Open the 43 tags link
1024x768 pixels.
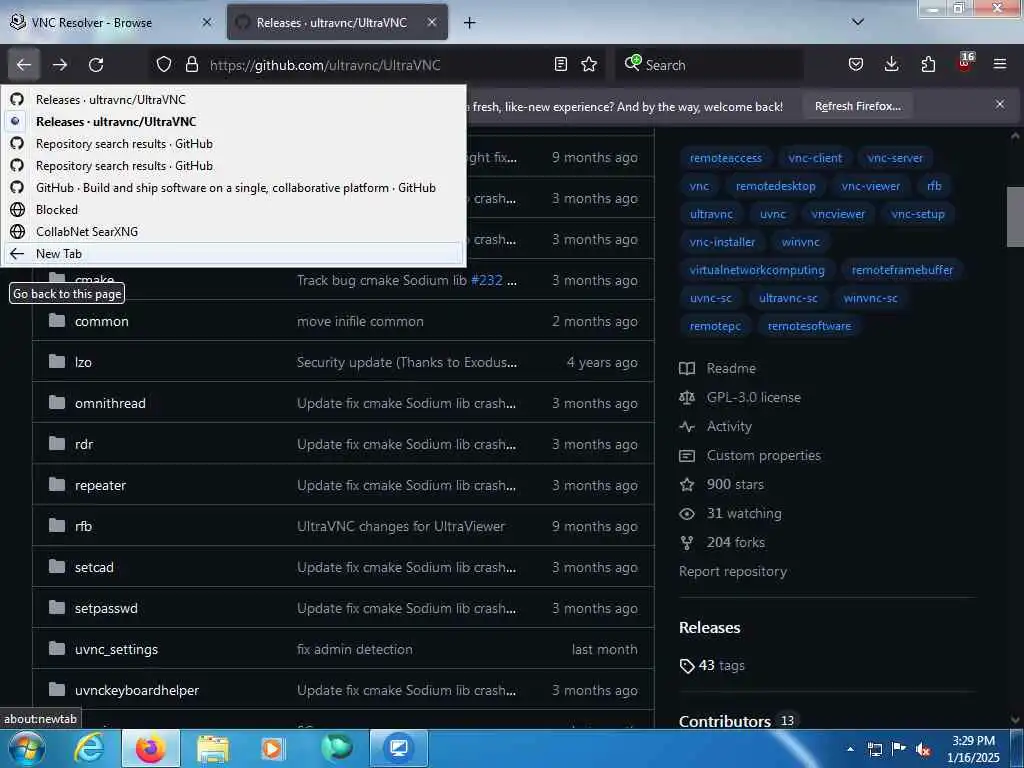click(712, 665)
